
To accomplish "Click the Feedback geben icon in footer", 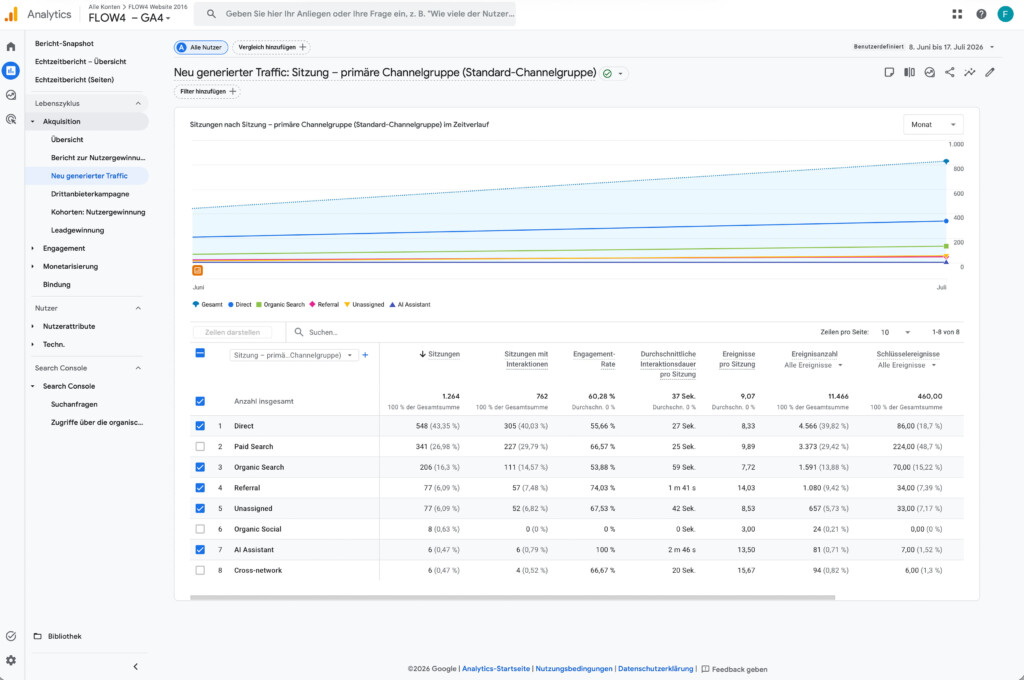I will point(705,669).
